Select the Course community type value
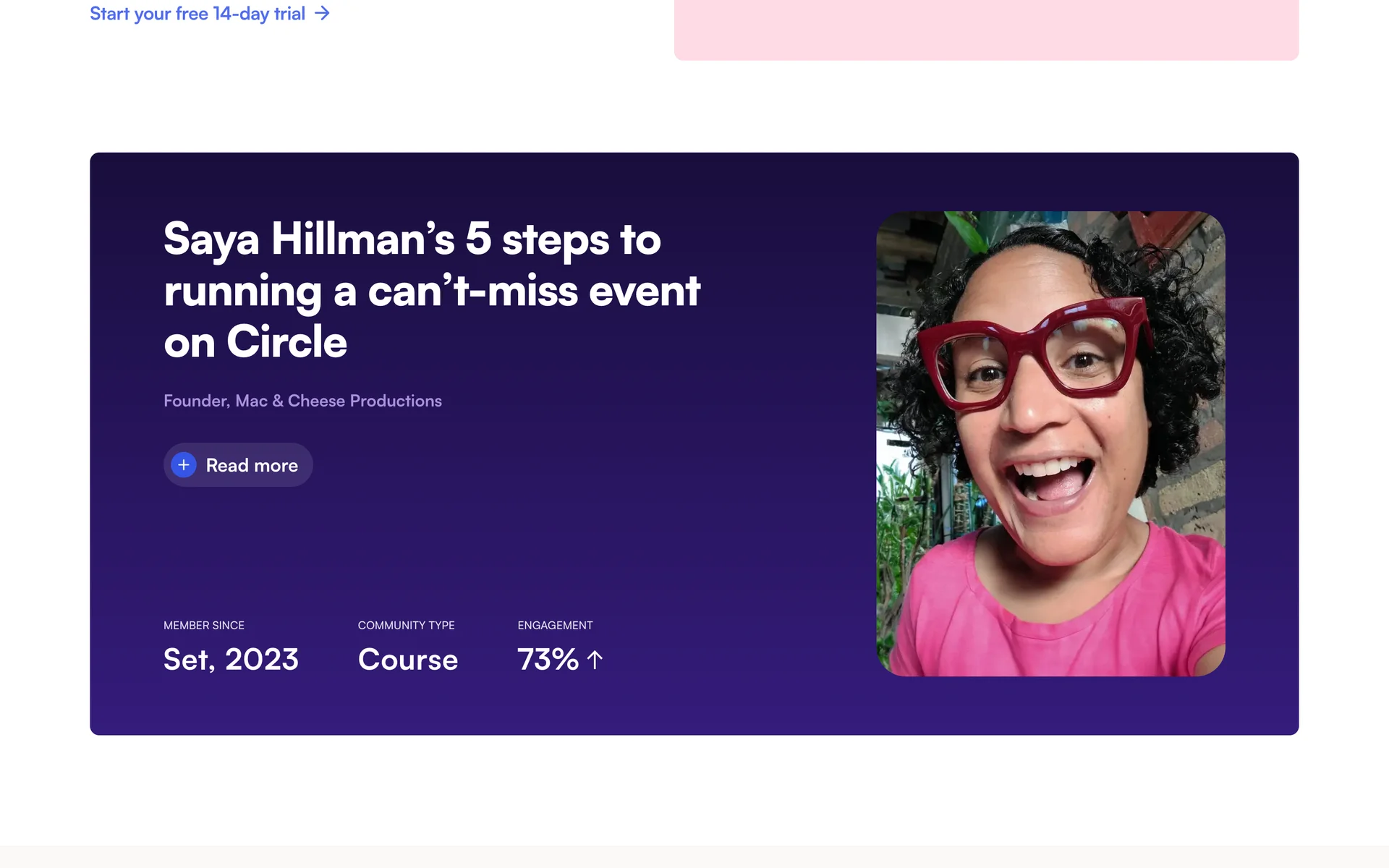 tap(407, 660)
